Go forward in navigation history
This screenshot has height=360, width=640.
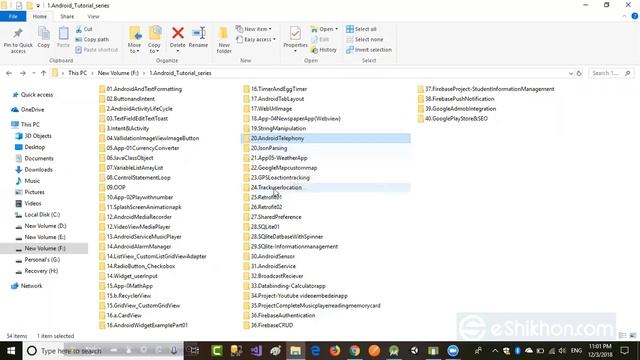tap(23, 73)
